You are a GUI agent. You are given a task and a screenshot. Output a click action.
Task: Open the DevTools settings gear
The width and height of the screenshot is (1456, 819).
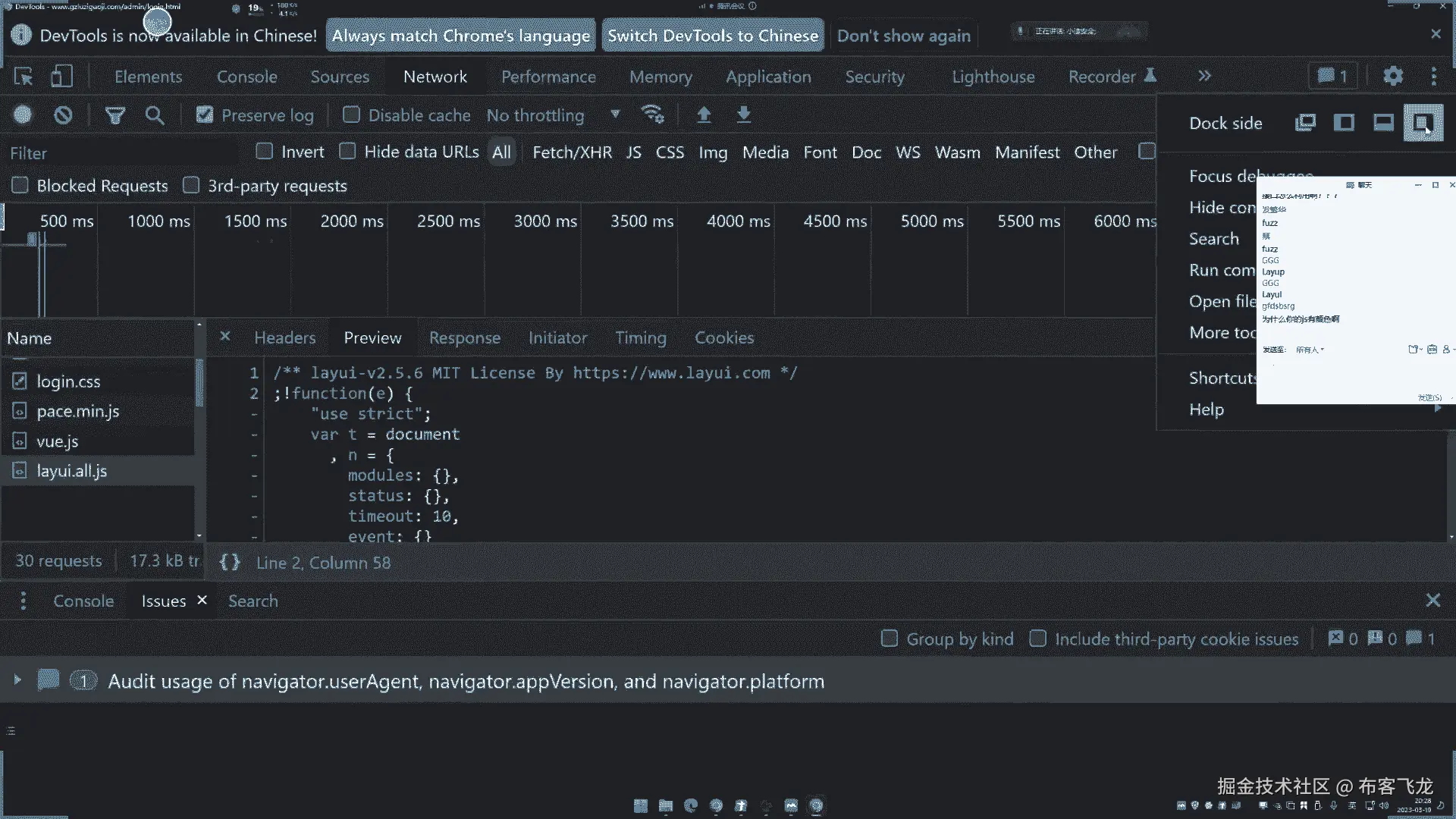pos(1393,76)
